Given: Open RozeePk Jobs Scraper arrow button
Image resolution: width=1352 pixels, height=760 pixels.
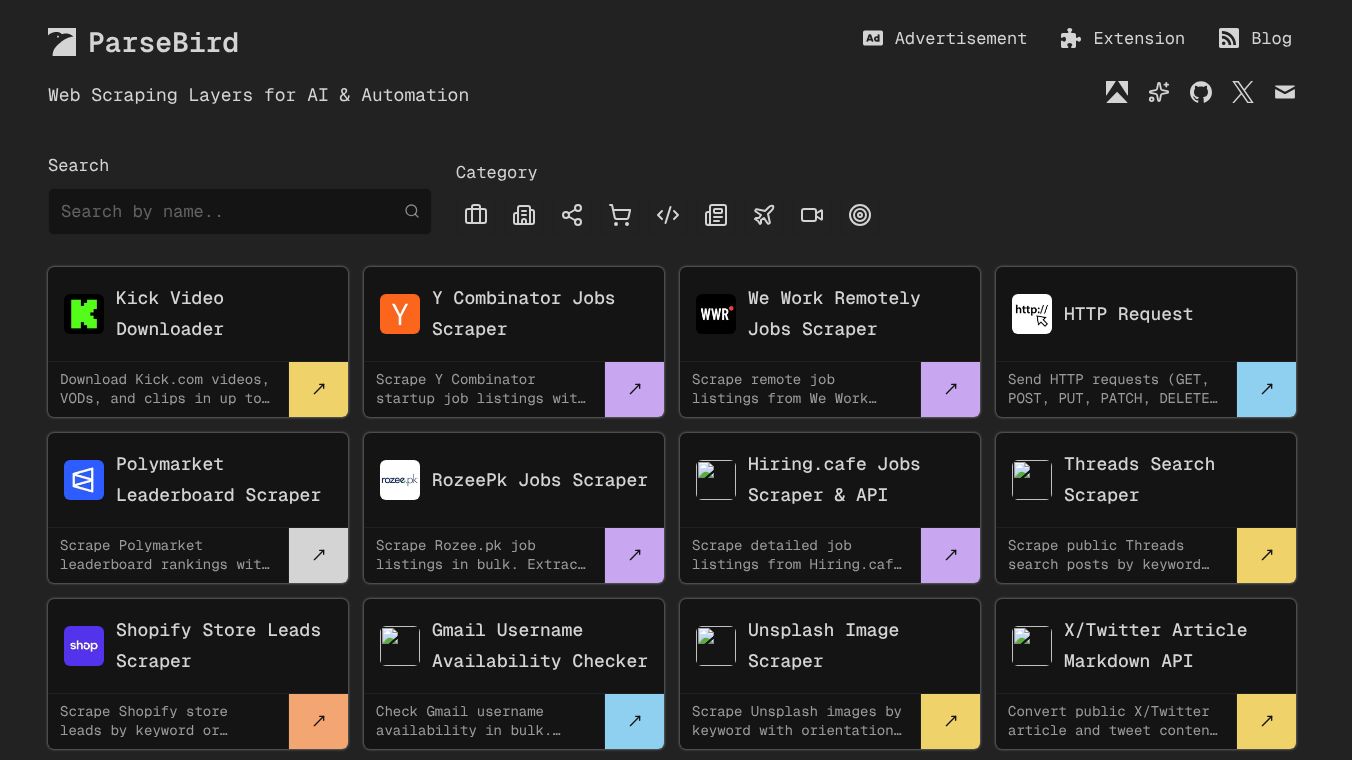Looking at the screenshot, I should coord(635,555).
